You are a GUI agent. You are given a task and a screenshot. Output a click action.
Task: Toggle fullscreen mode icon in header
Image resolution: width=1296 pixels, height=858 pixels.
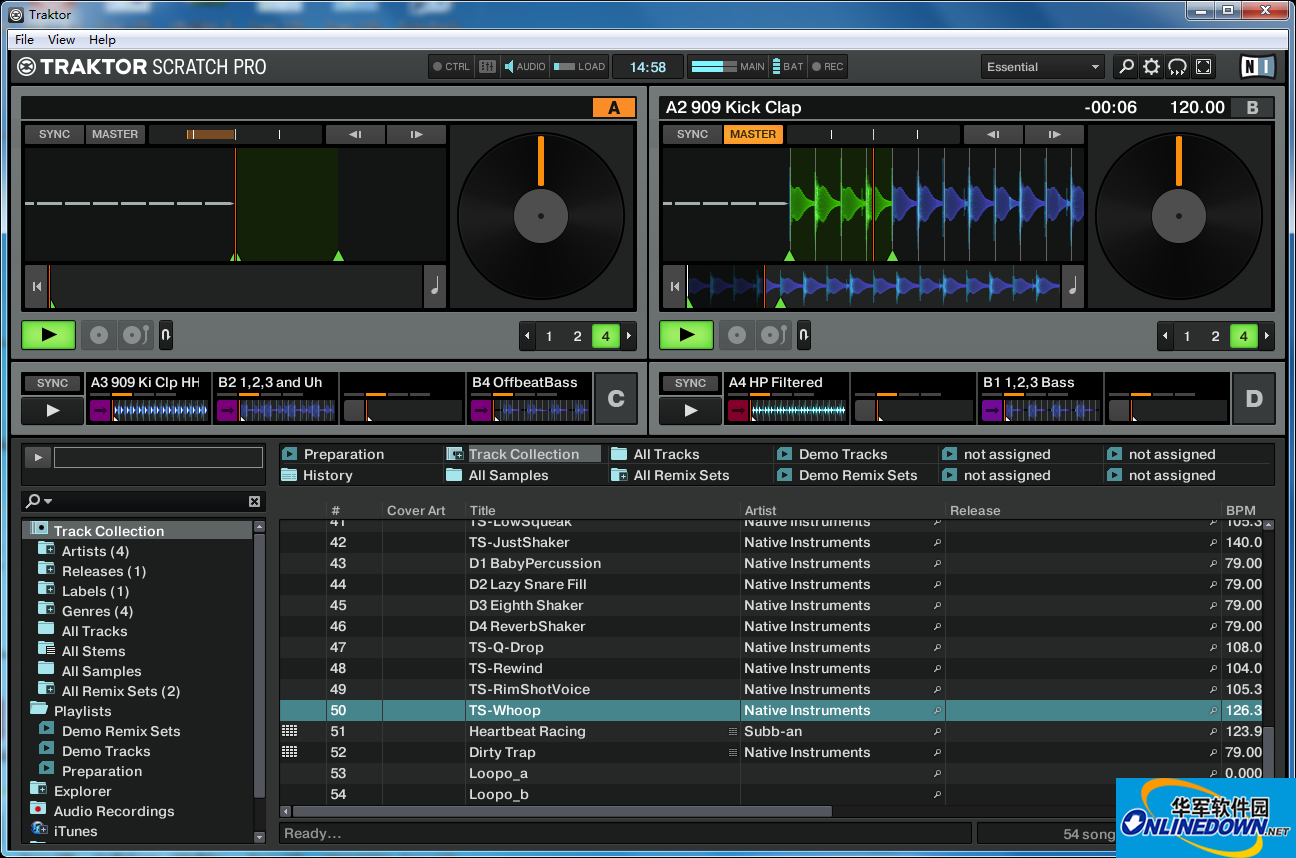1204,67
